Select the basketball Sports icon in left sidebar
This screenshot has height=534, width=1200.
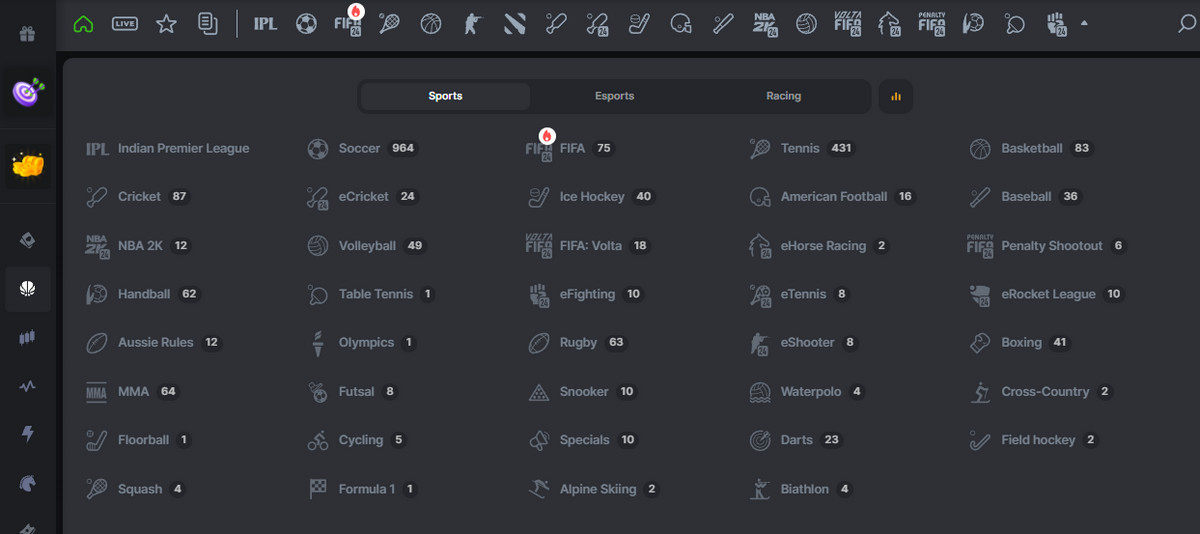pos(28,289)
